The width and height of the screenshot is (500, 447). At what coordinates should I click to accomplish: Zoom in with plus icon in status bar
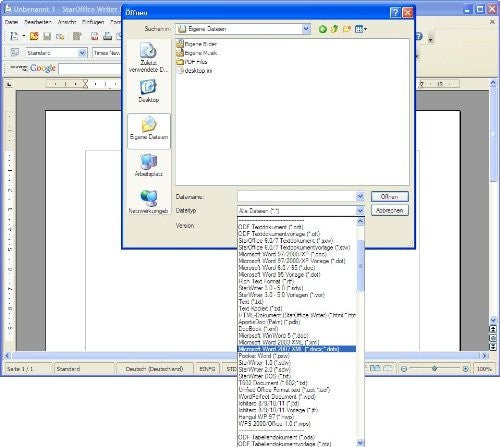point(465,369)
